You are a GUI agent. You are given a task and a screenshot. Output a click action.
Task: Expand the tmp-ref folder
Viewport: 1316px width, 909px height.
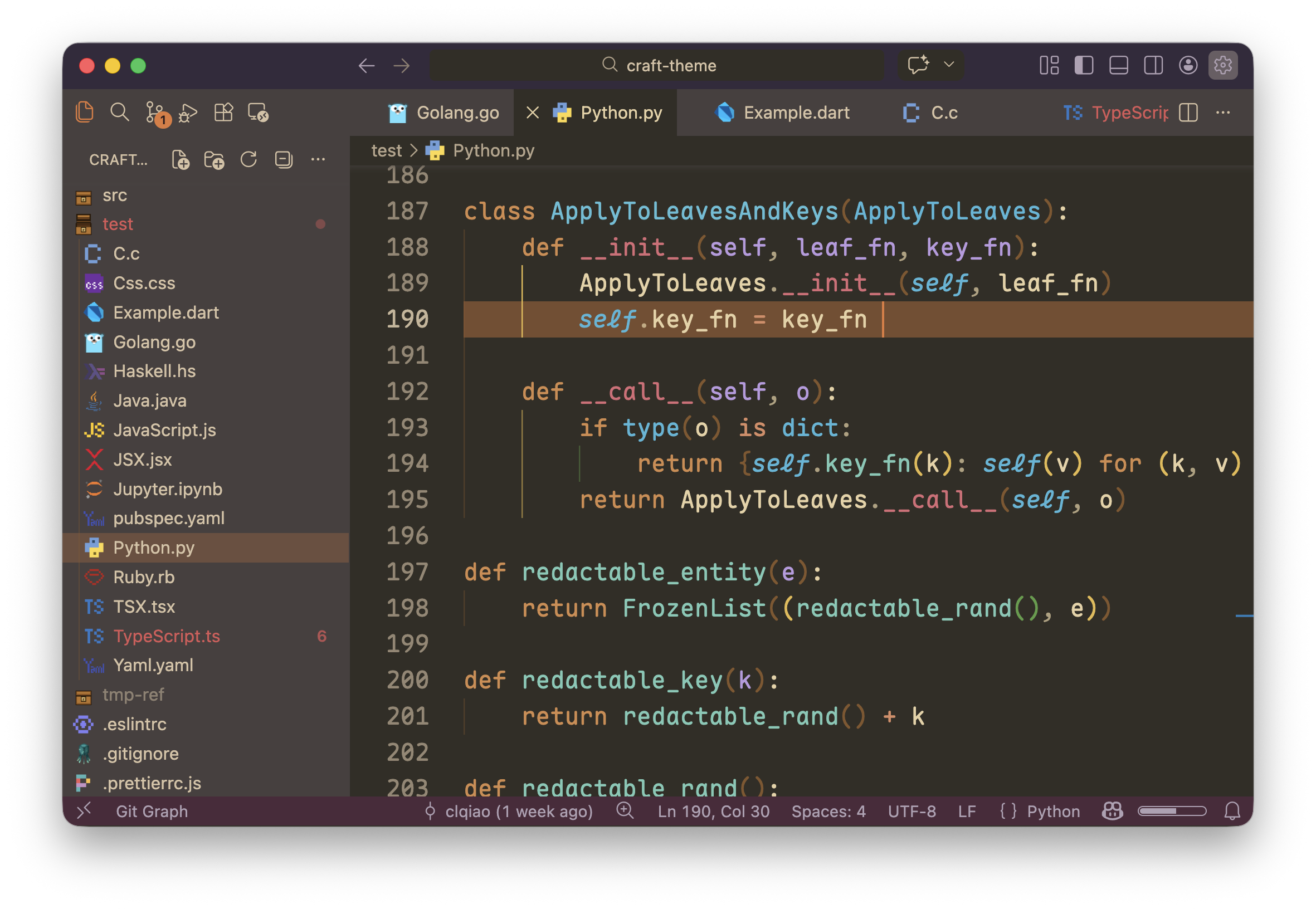[133, 695]
